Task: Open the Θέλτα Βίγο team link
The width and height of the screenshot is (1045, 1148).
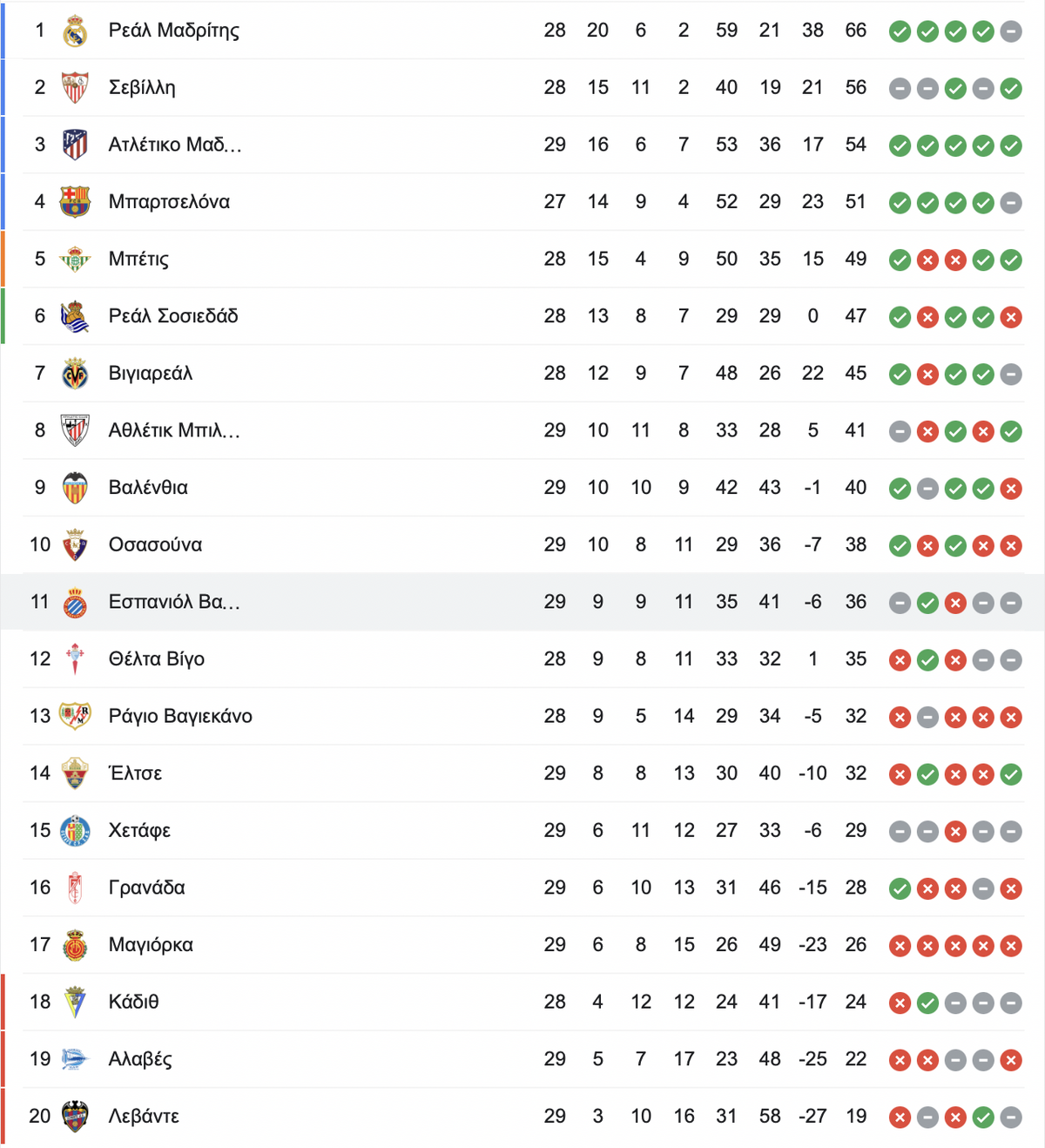Action: click(157, 659)
